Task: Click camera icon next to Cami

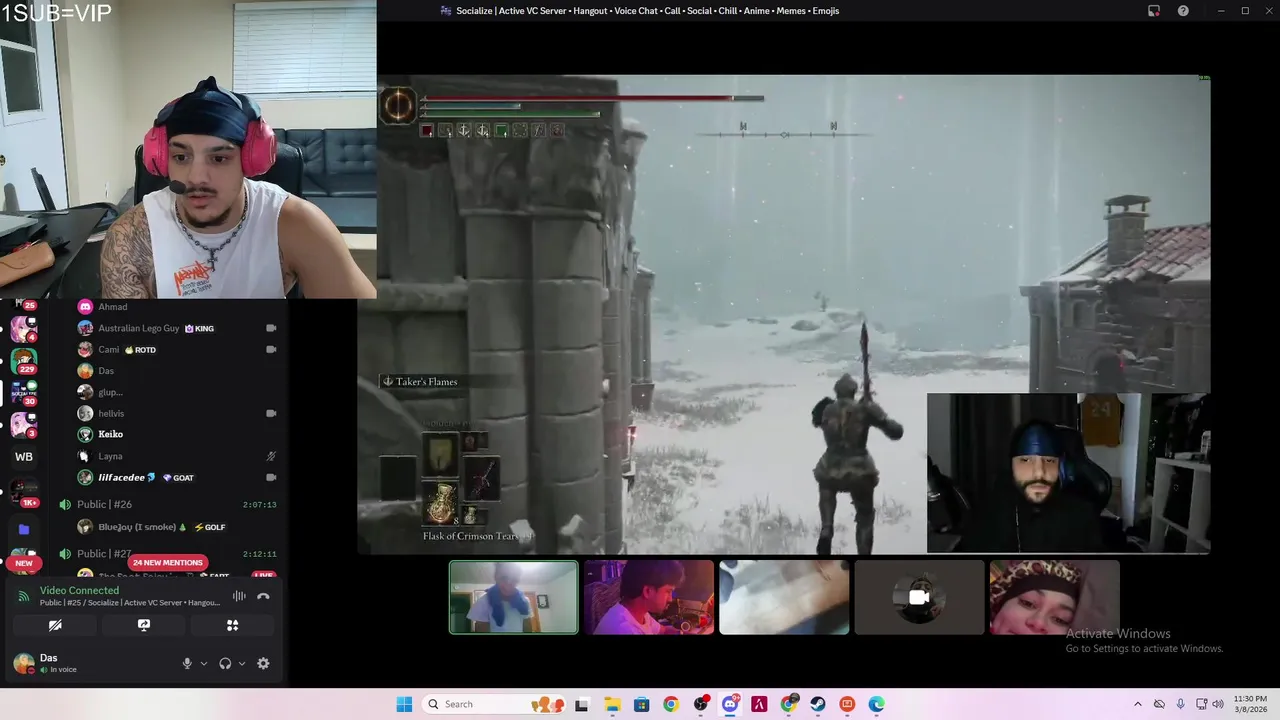Action: (x=271, y=349)
